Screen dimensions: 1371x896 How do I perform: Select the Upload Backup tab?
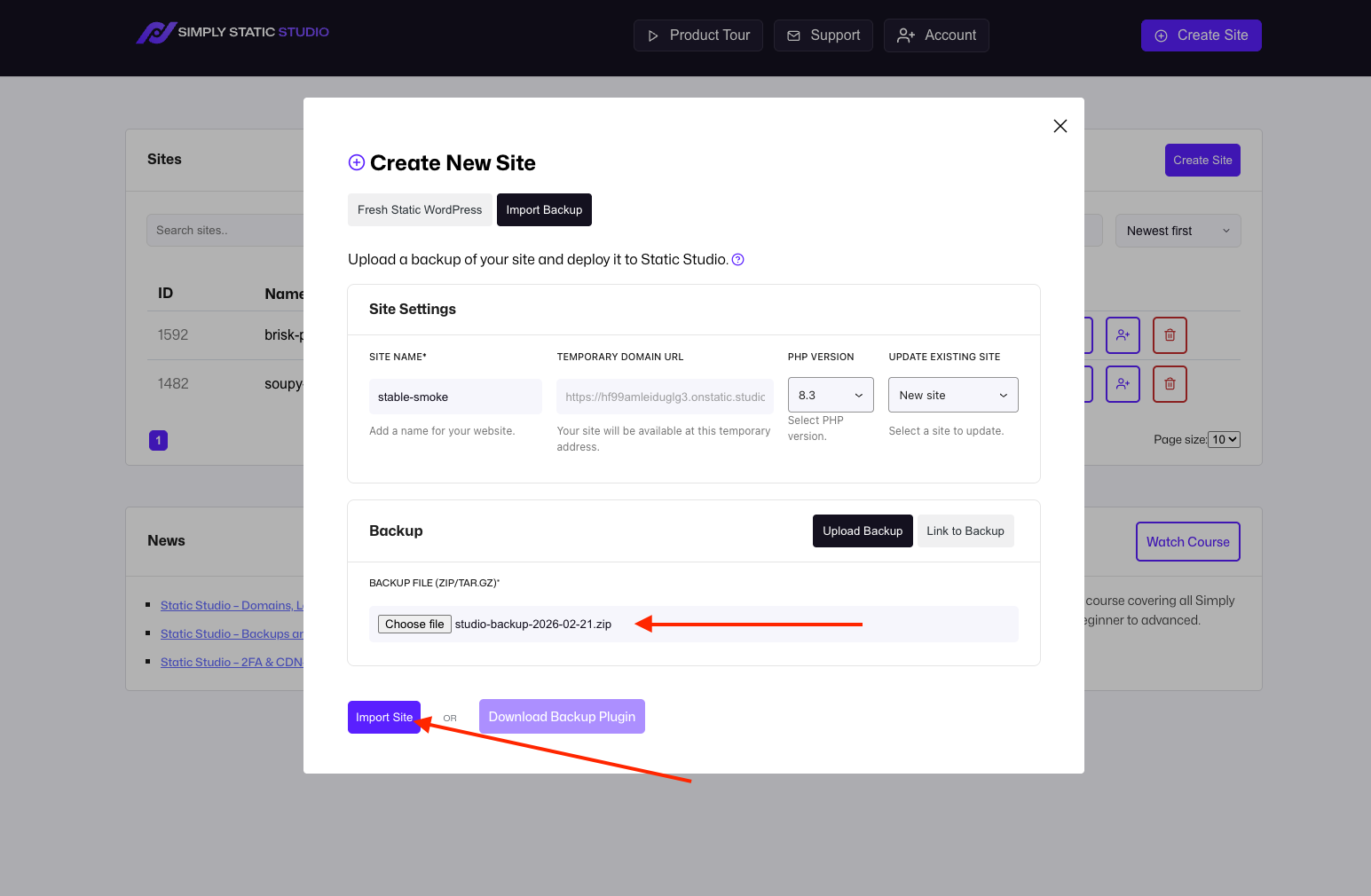[863, 531]
